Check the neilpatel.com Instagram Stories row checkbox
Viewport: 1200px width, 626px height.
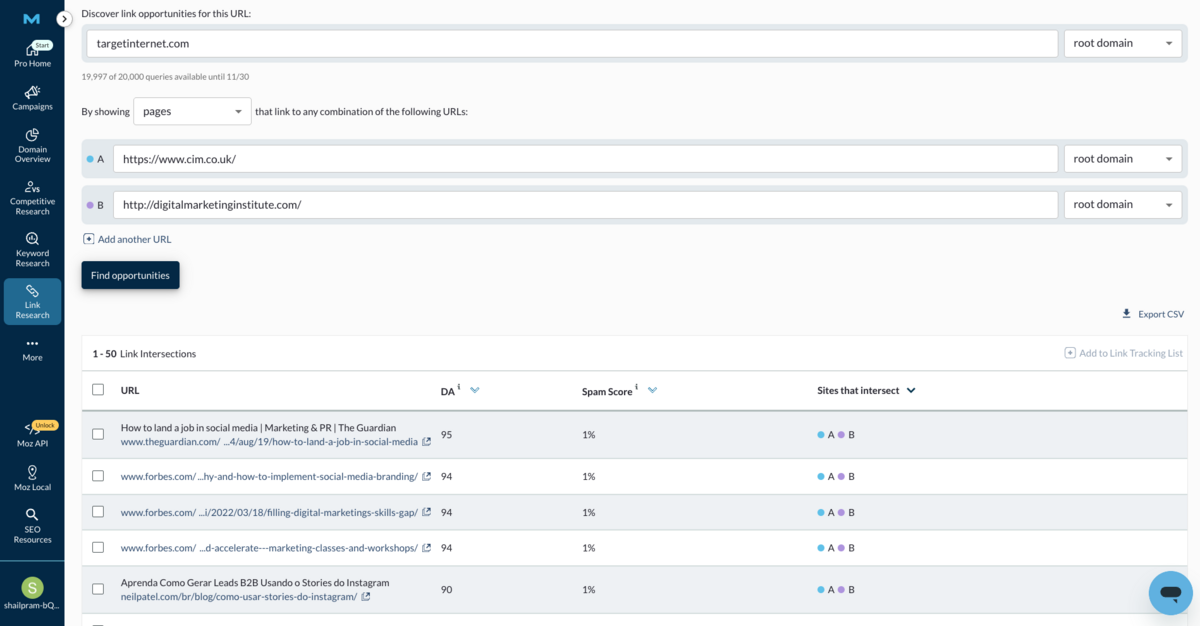point(98,589)
